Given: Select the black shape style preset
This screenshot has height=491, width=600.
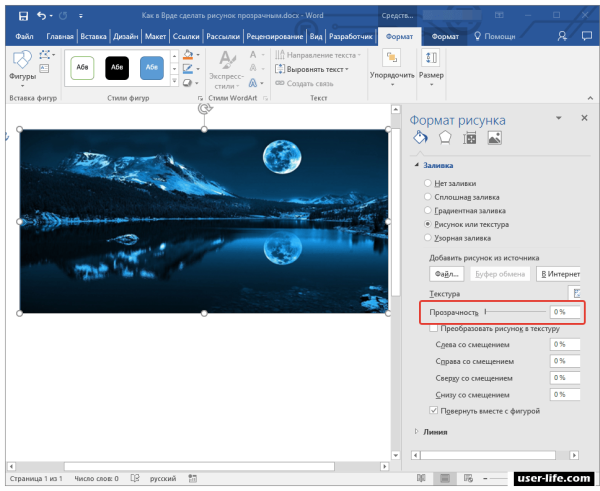Looking at the screenshot, I should point(118,67).
